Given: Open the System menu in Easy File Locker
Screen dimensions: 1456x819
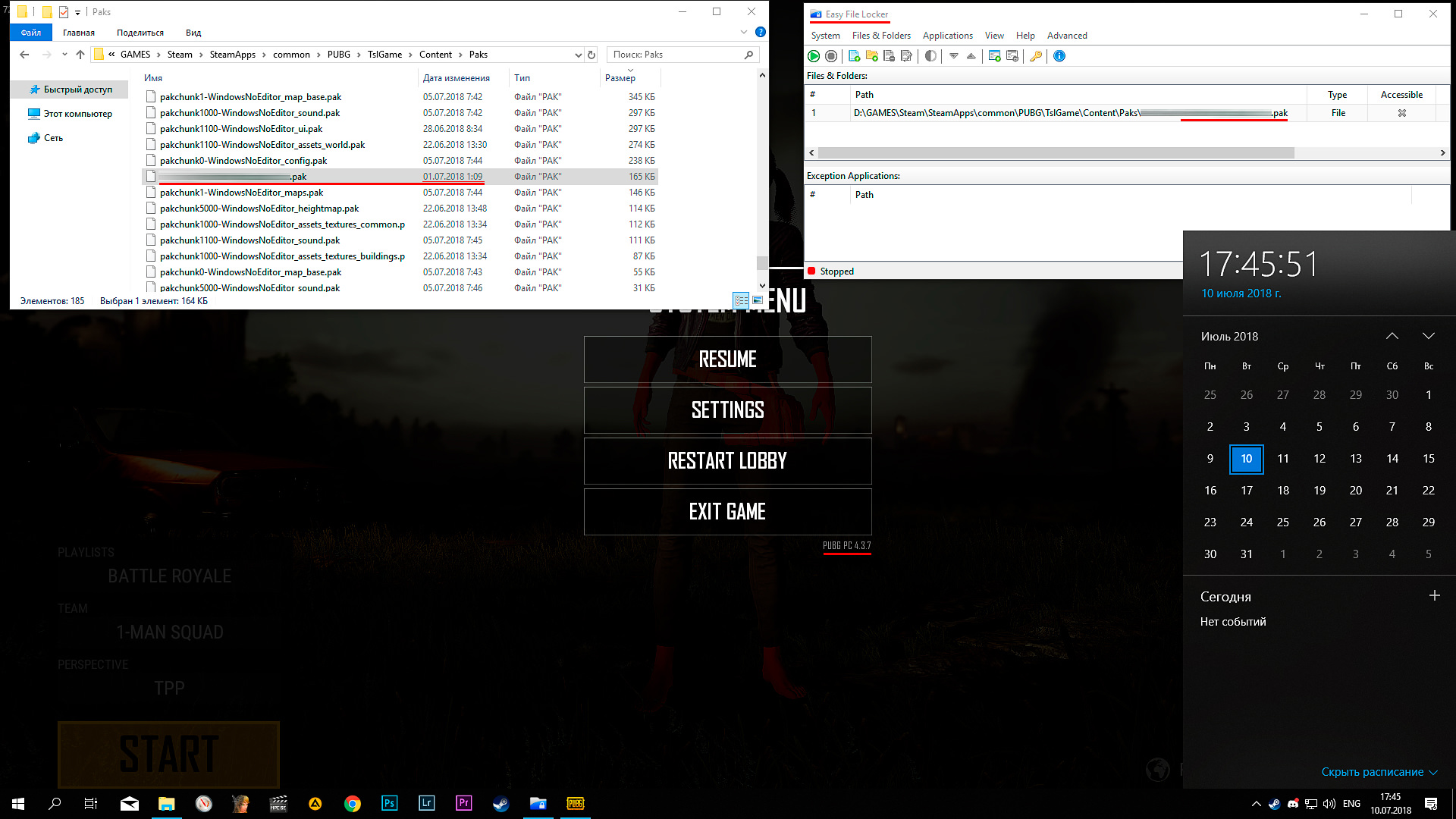Looking at the screenshot, I should [825, 36].
